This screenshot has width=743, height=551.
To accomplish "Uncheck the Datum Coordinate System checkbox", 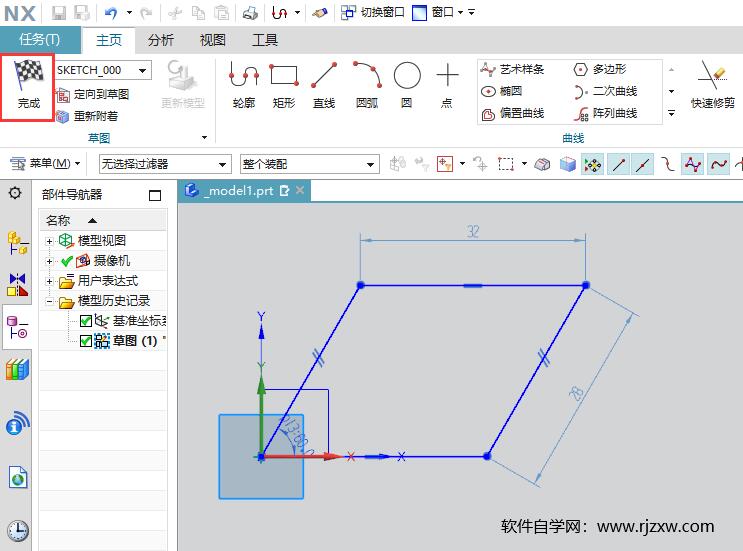I will (86, 321).
